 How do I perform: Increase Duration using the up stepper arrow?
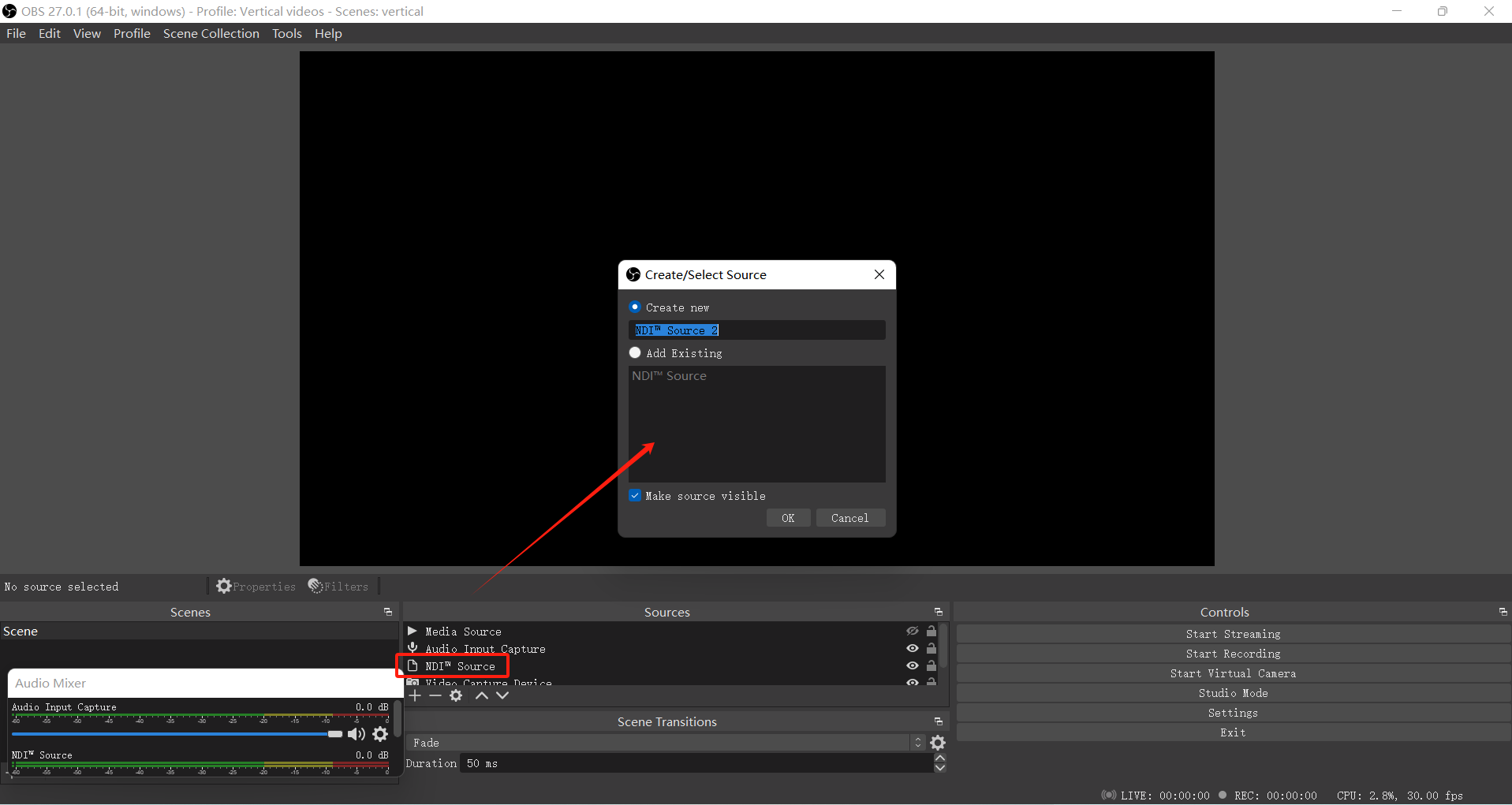point(939,758)
